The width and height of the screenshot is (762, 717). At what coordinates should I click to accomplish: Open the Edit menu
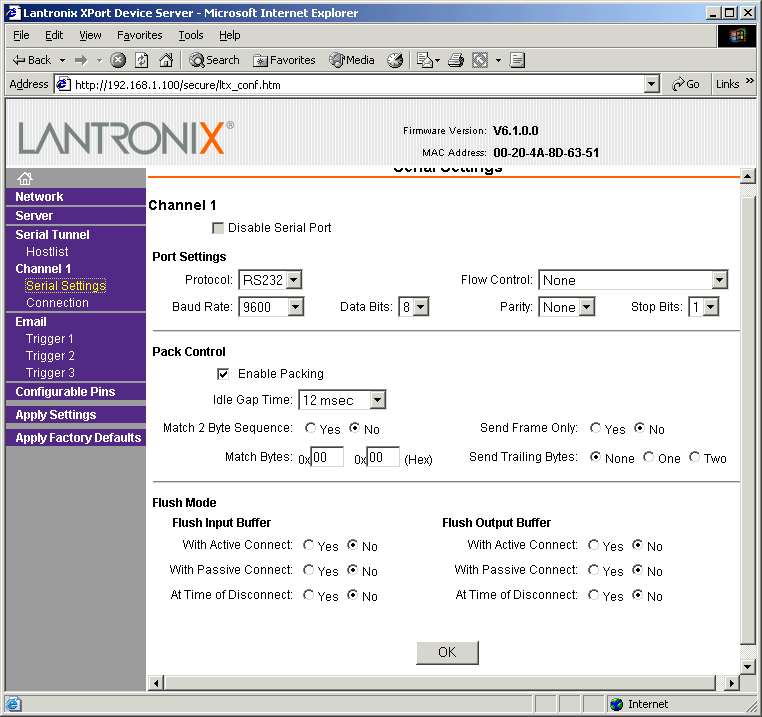coord(54,35)
